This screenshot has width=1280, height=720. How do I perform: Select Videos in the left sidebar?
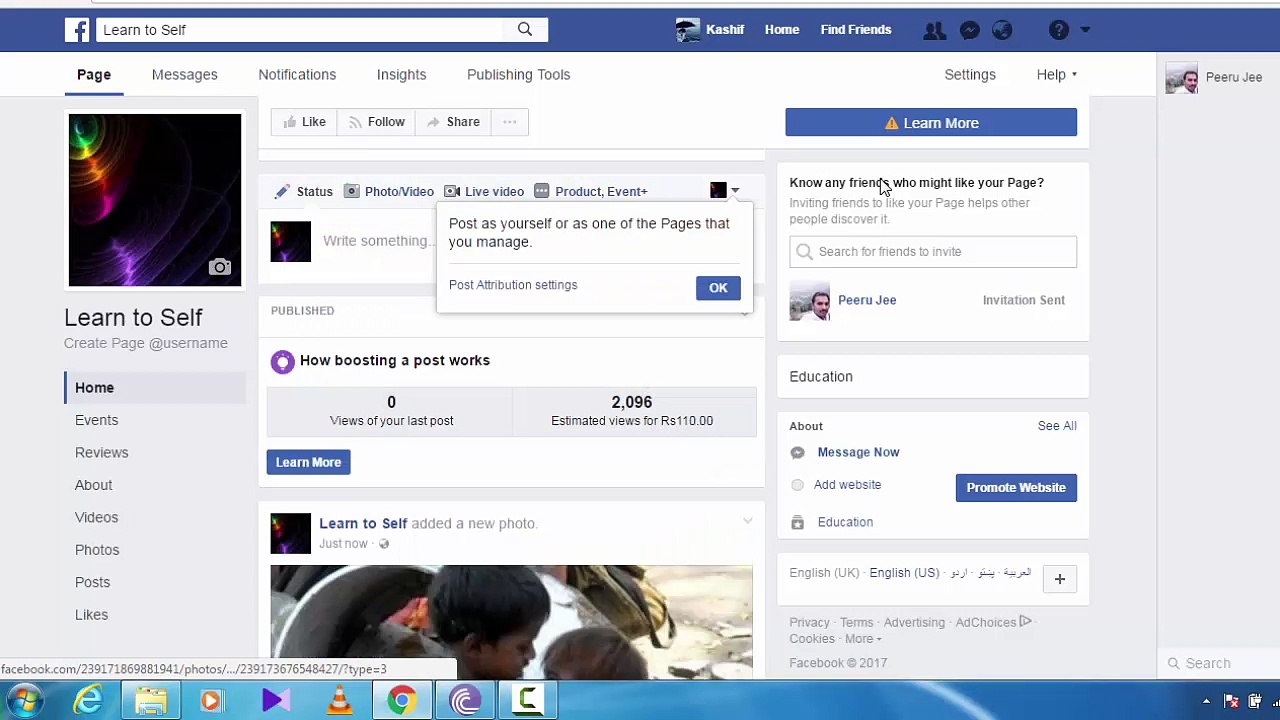96,517
